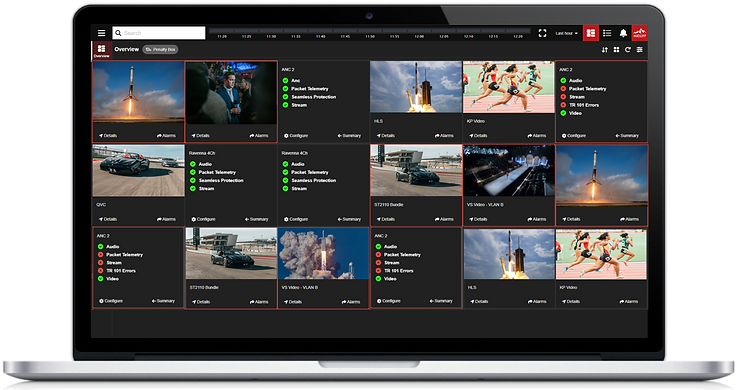Open the sort order arrows icon

pos(605,49)
